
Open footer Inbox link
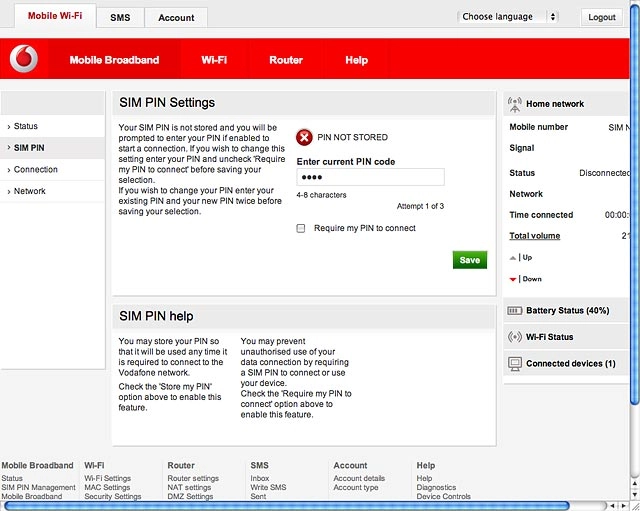[x=260, y=478]
